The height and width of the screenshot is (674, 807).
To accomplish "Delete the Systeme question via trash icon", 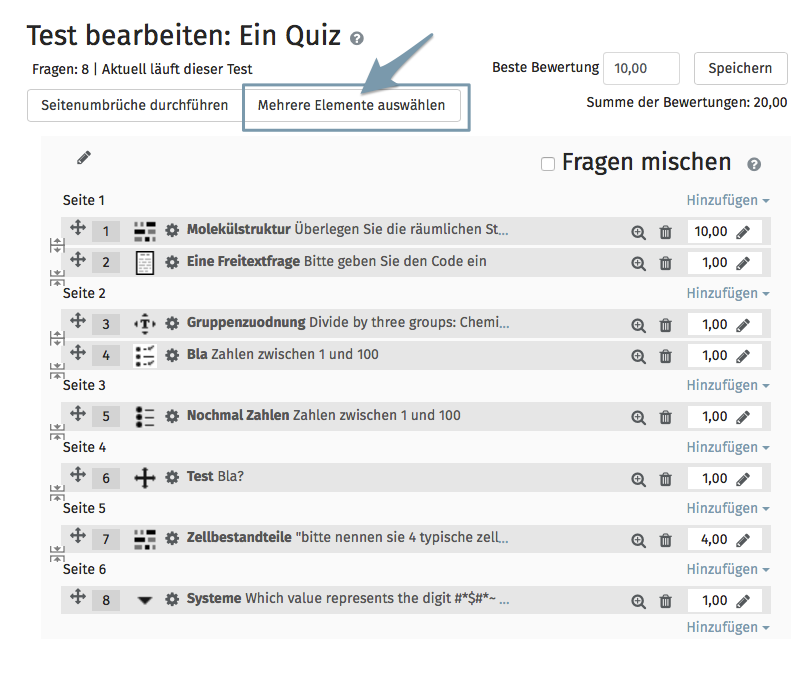I will [x=665, y=602].
